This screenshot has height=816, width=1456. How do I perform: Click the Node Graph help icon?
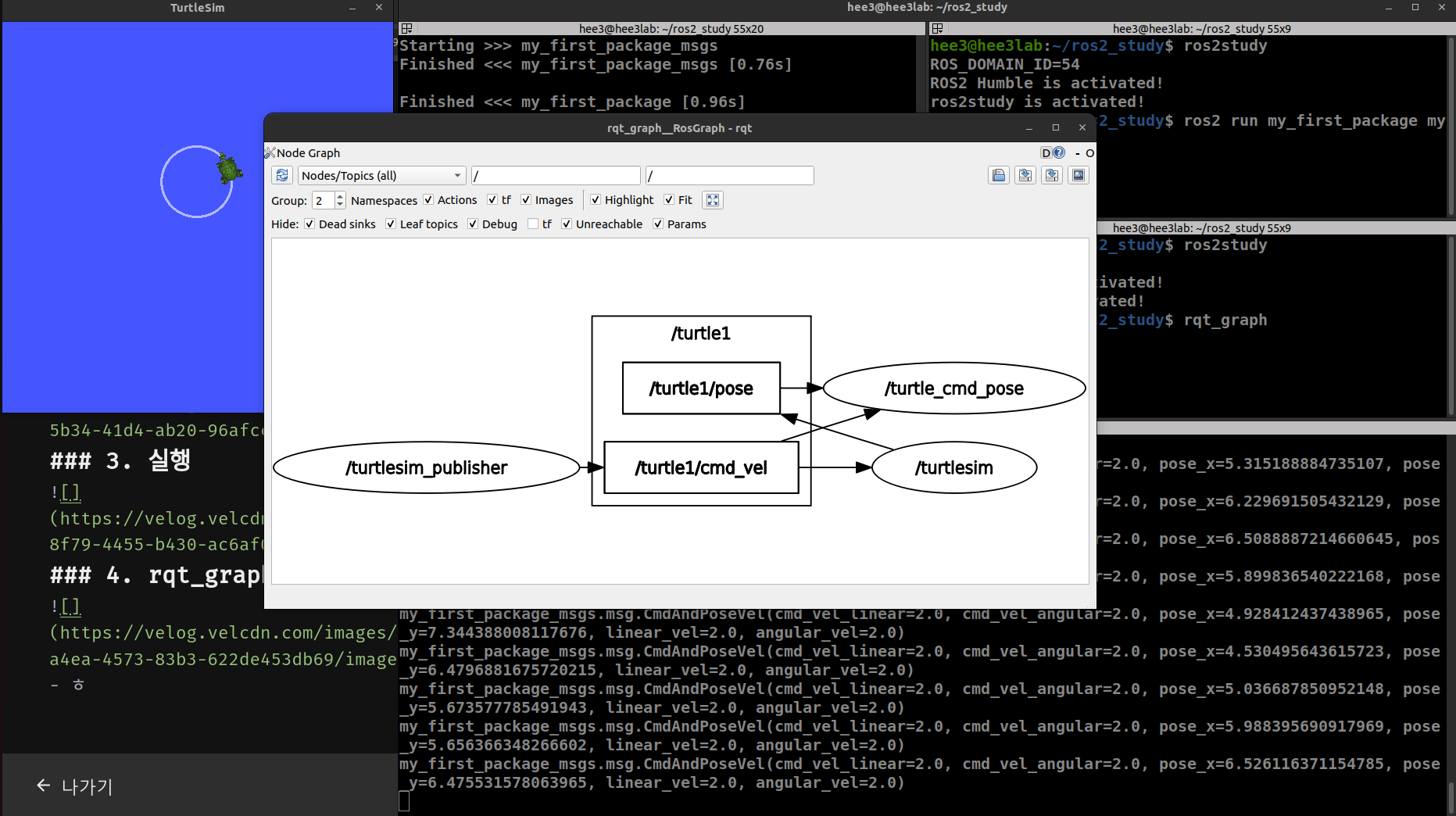click(1060, 153)
